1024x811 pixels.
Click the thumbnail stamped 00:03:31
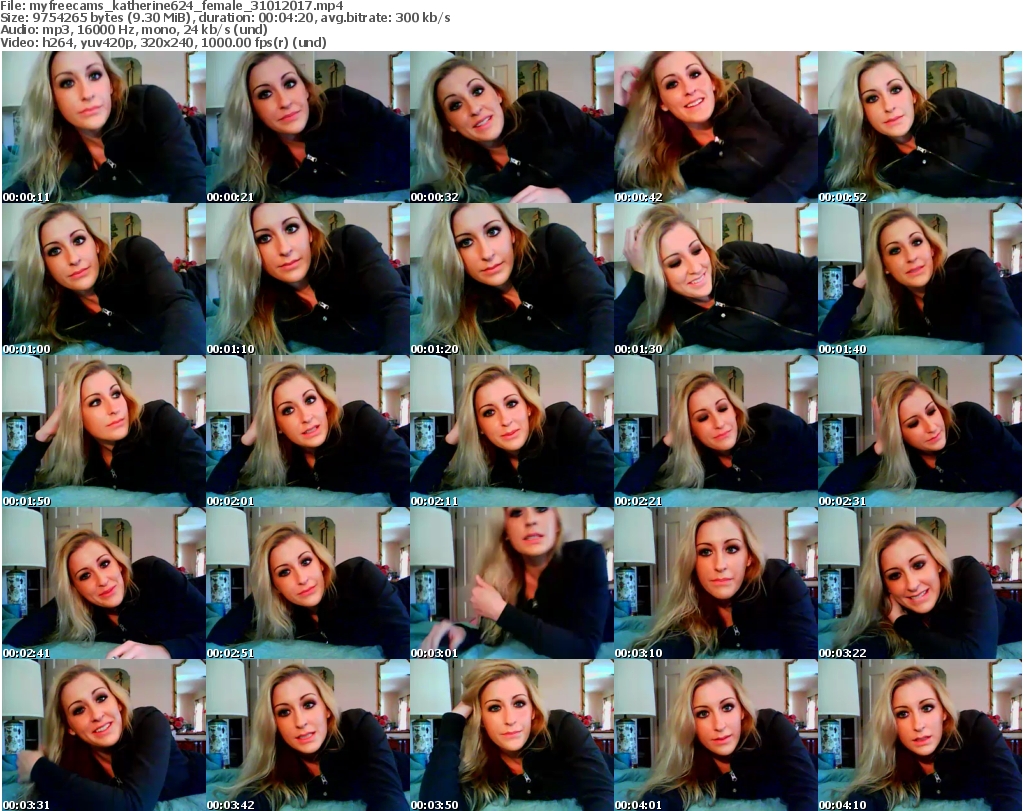(104, 735)
